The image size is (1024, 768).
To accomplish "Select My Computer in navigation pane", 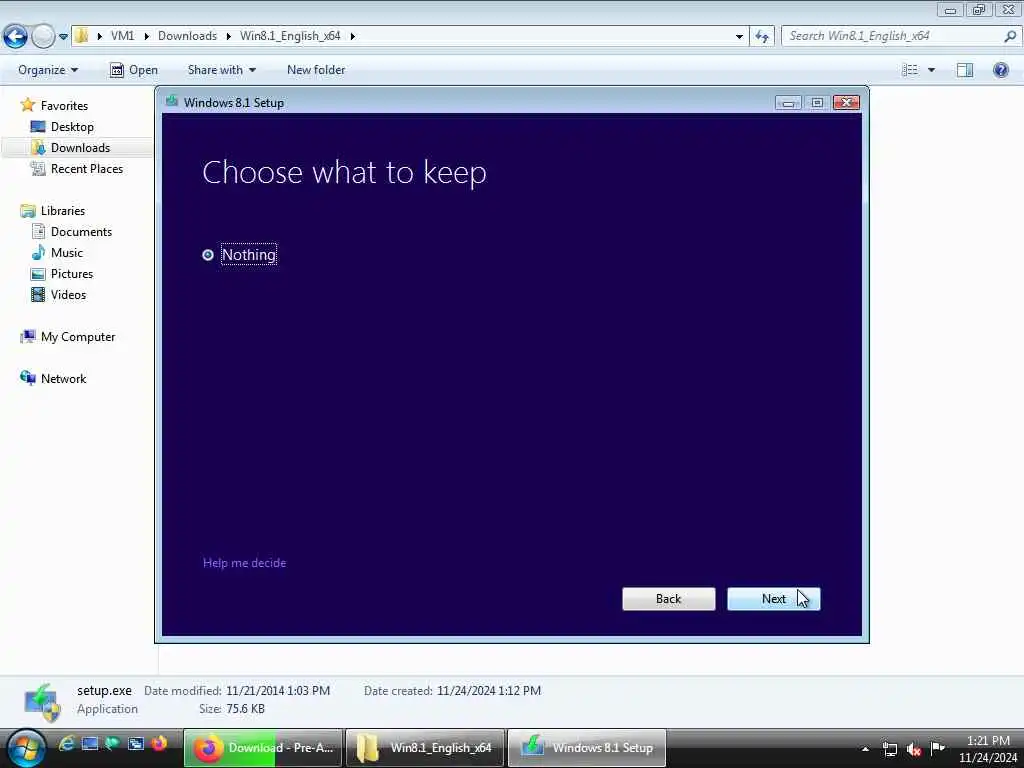I will point(68,337).
